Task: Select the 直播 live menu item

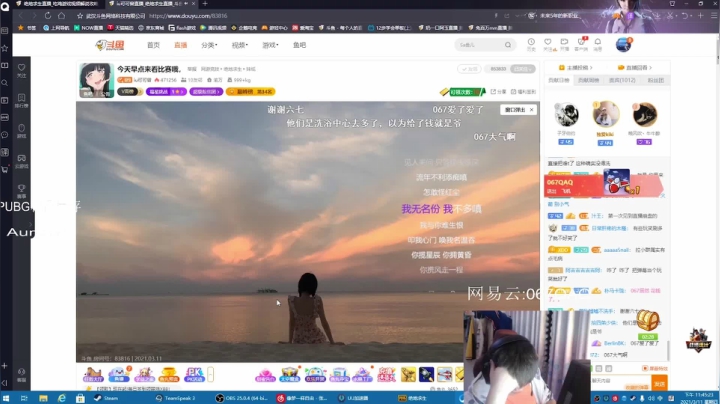Action: [180, 45]
